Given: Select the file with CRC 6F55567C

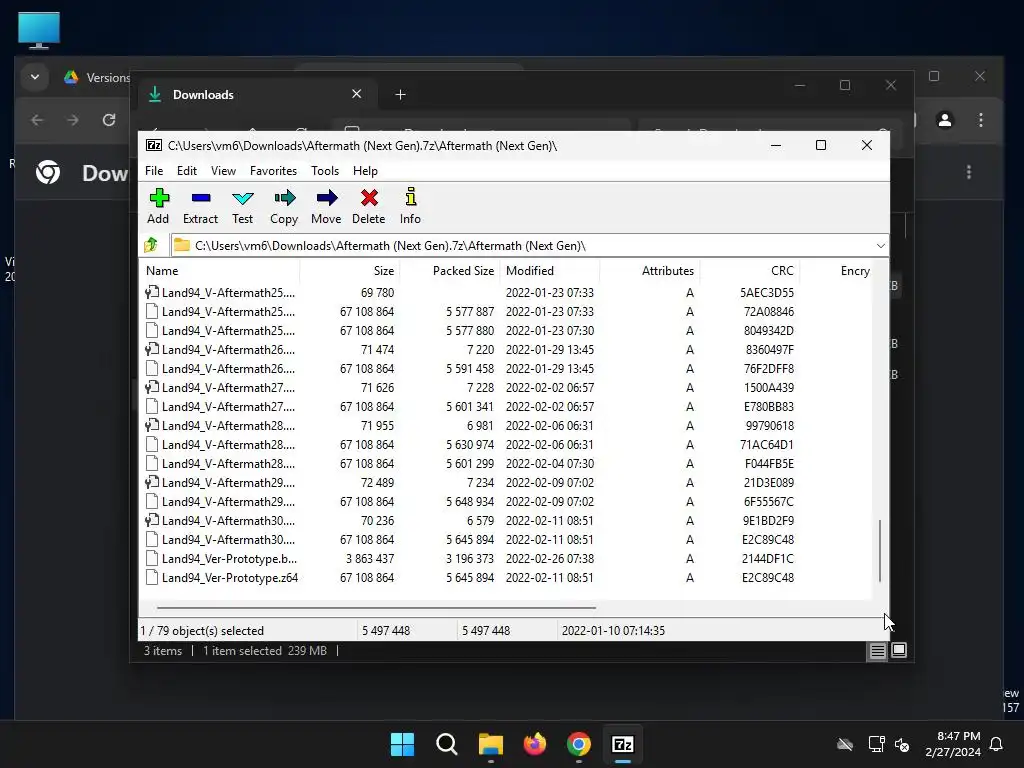Looking at the screenshot, I should [505, 502].
